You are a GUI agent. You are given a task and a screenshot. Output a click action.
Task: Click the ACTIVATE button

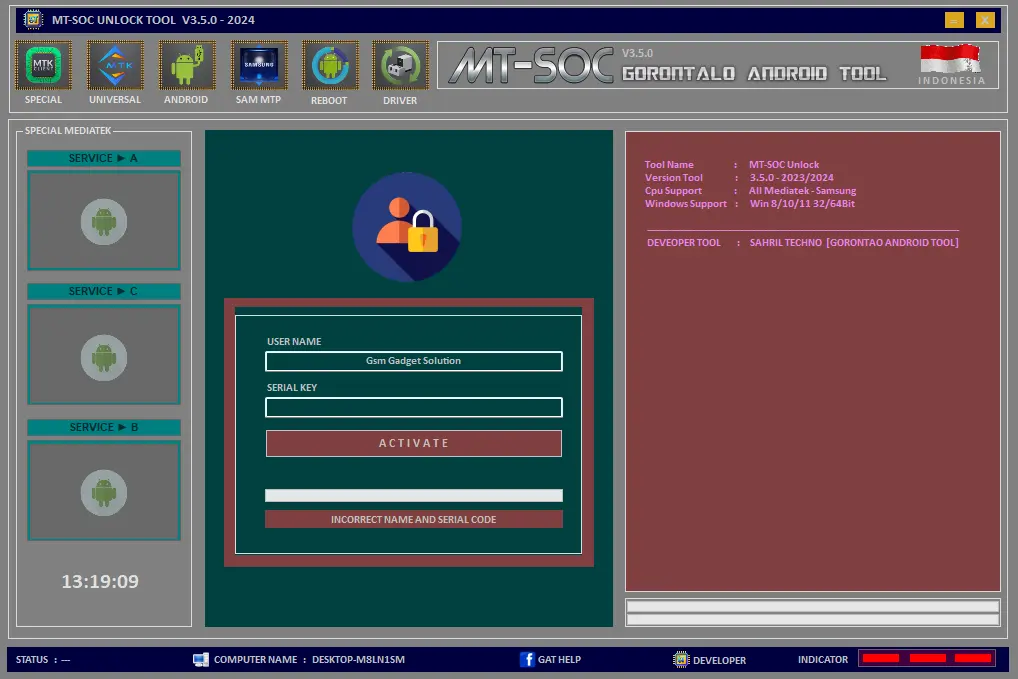pos(414,443)
